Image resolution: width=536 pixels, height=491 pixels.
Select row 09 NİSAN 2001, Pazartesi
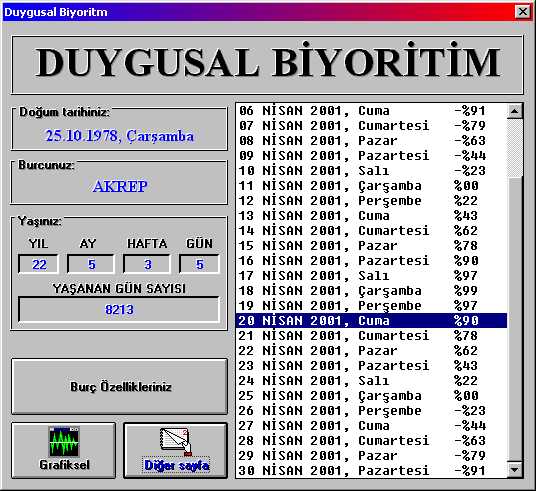[x=372, y=156]
